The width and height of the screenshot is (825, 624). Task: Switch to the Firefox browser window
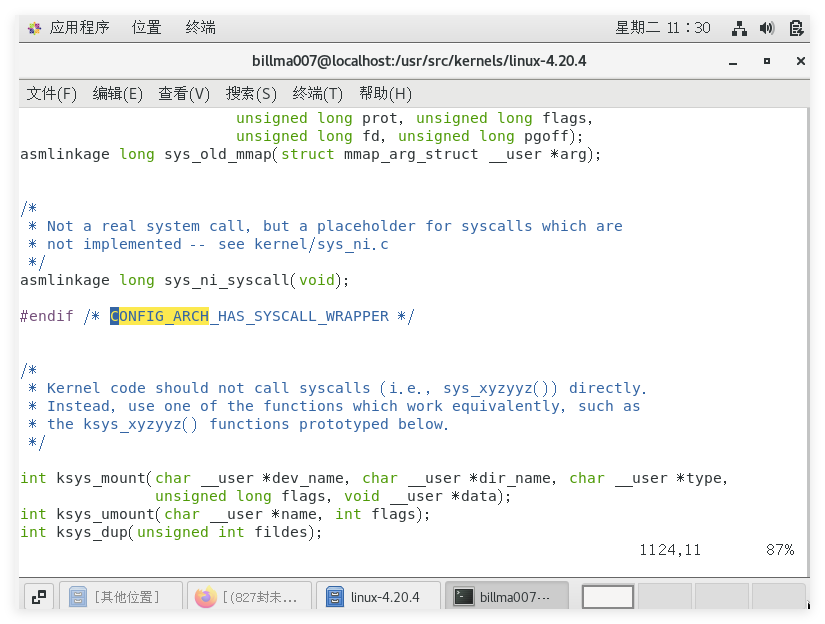click(x=249, y=597)
